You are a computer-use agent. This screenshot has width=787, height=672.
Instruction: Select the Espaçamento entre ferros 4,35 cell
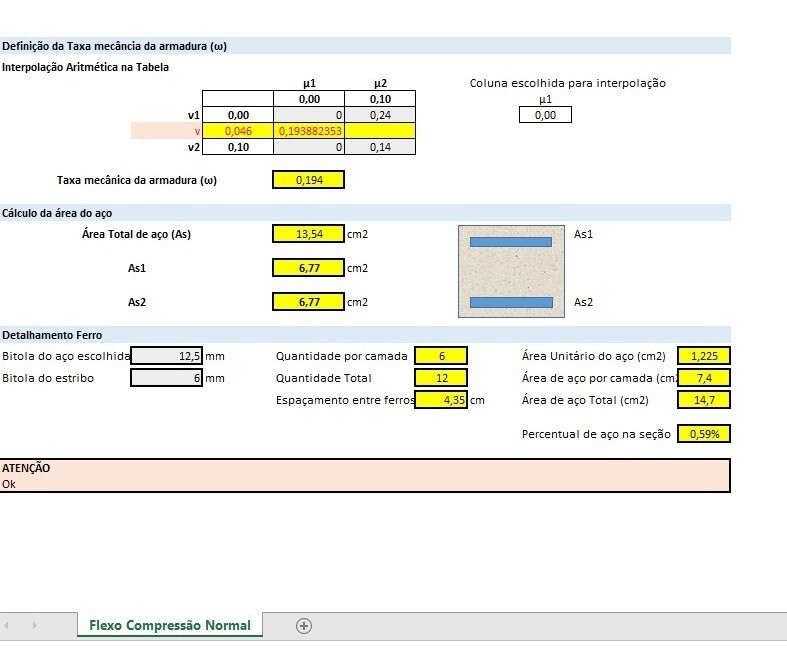(x=440, y=400)
